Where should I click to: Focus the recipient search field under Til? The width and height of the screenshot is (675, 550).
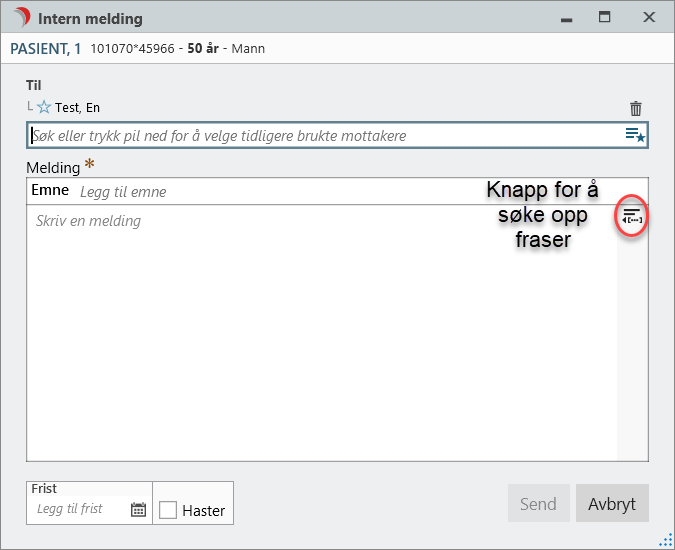pyautogui.click(x=320, y=135)
